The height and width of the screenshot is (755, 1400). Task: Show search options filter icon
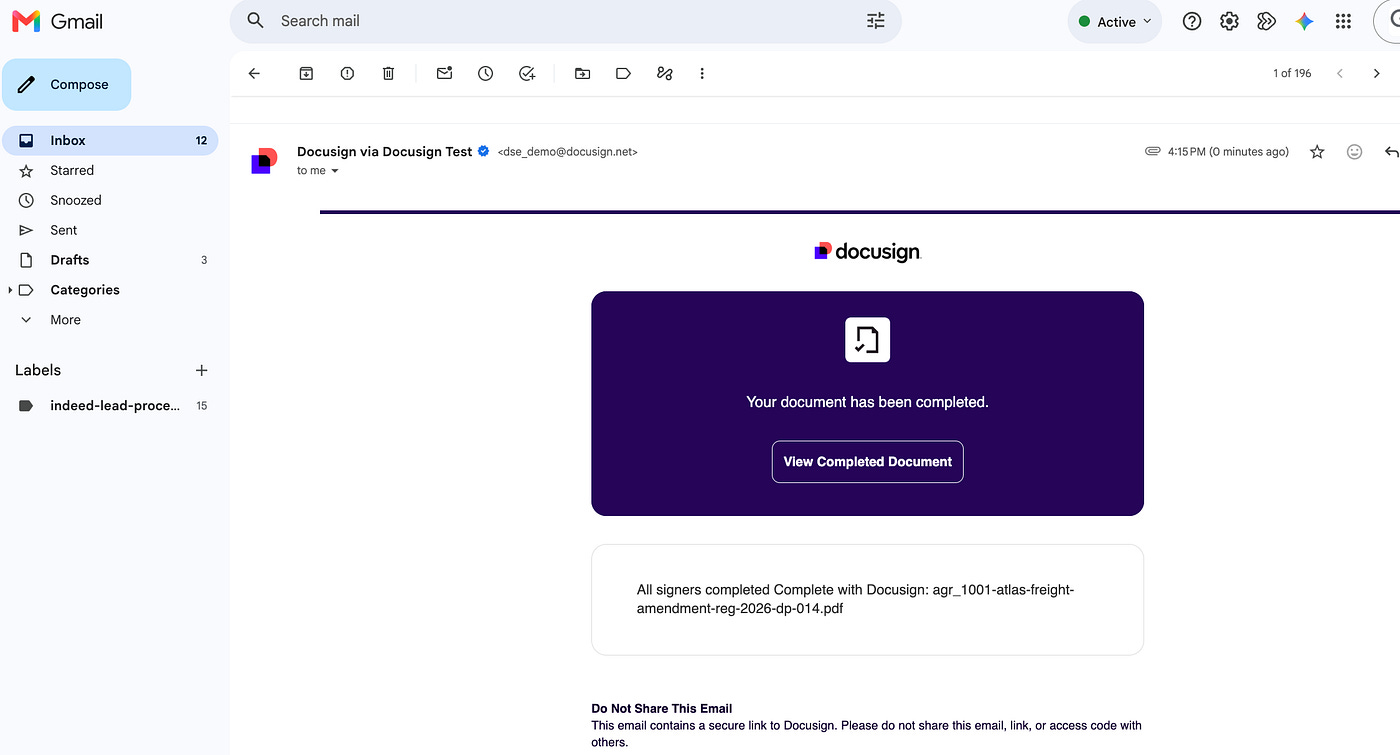click(876, 21)
